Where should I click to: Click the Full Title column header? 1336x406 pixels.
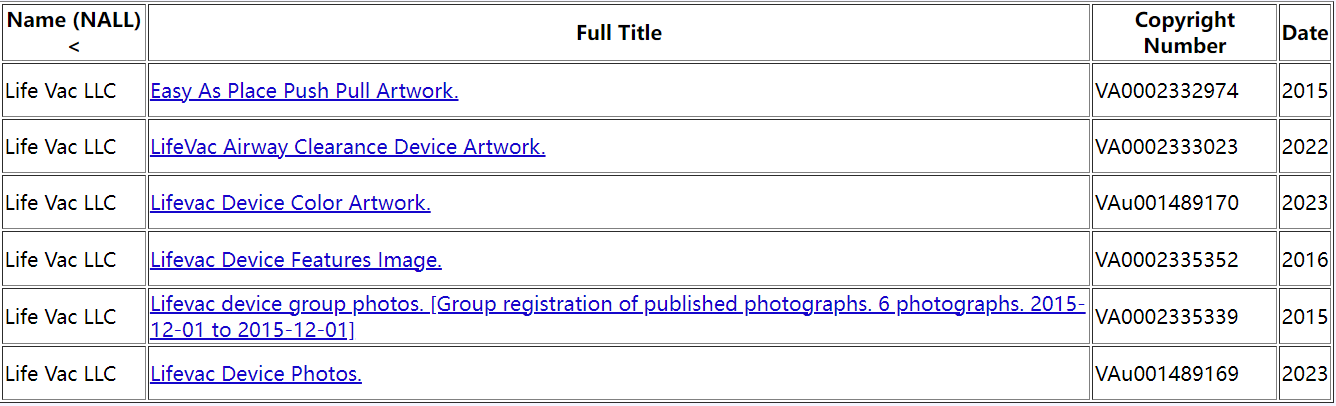click(618, 33)
